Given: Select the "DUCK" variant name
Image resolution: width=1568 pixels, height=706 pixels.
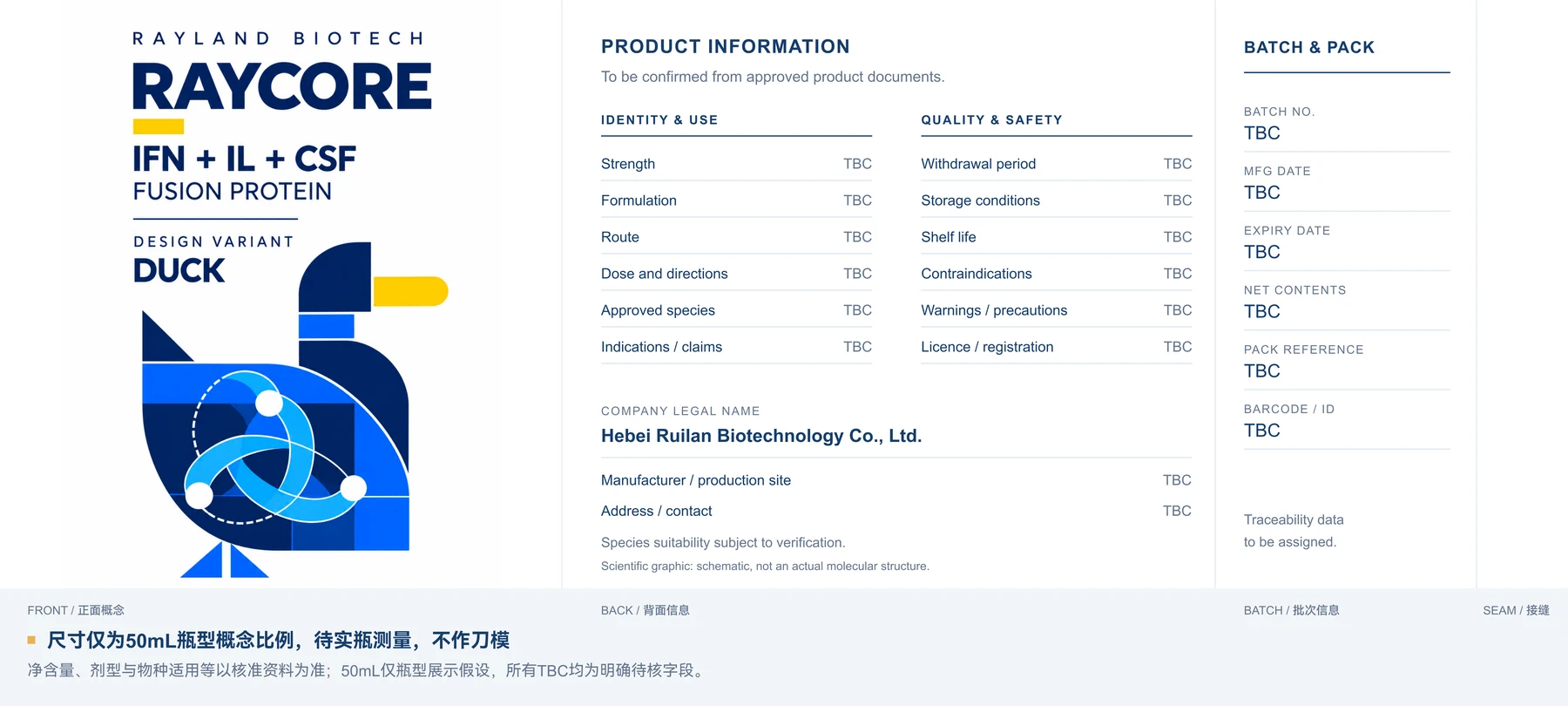Looking at the screenshot, I should (x=179, y=270).
